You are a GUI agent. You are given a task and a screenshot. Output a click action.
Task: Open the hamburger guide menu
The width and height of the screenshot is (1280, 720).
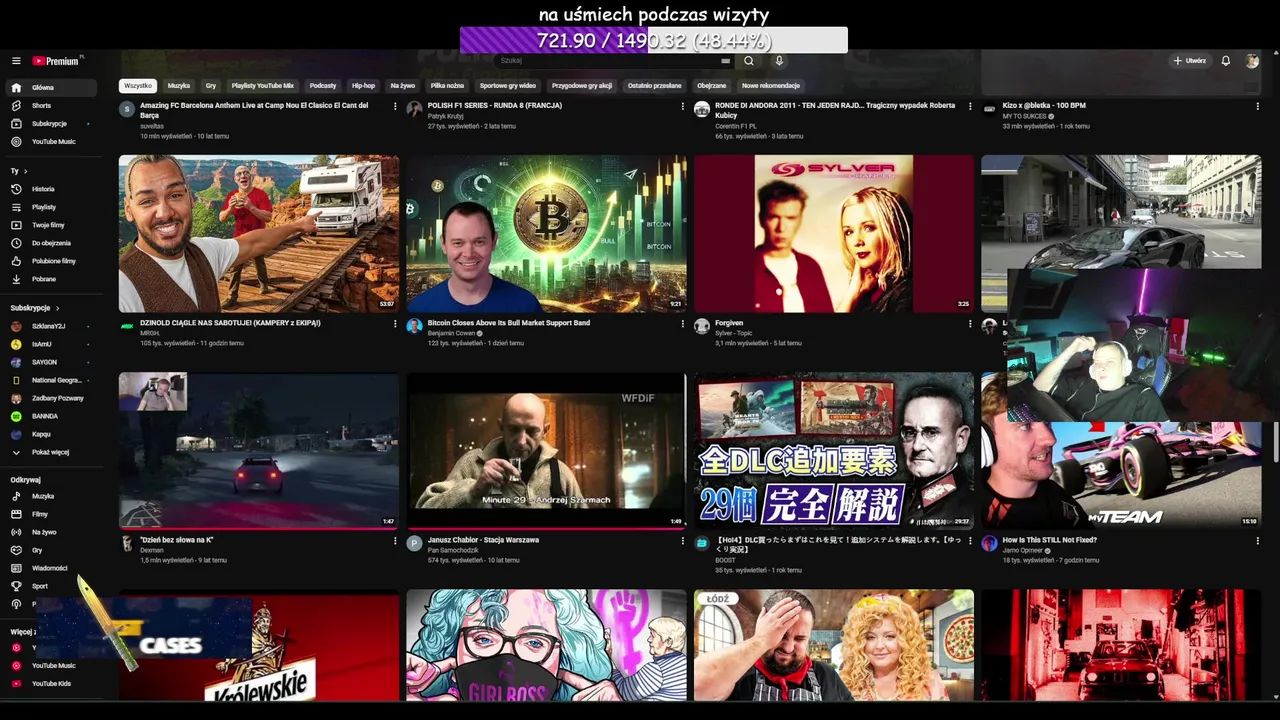point(16,61)
